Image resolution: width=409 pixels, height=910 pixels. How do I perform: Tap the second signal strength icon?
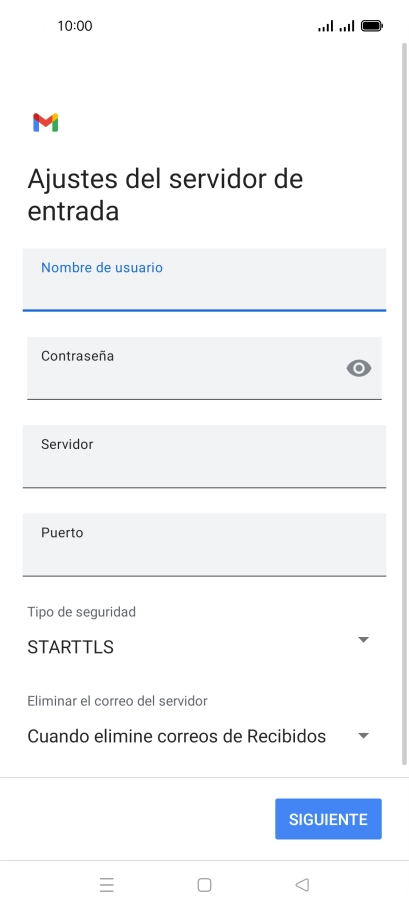[347, 26]
